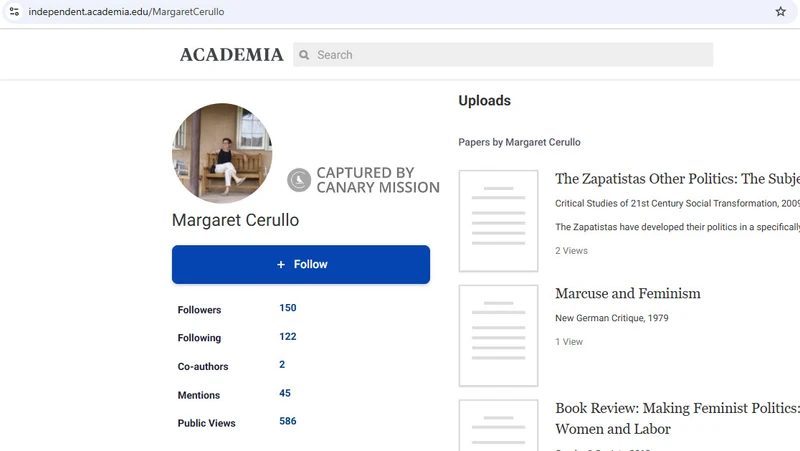Open the Book Review paper thumbnail
The image size is (800, 451).
[498, 425]
